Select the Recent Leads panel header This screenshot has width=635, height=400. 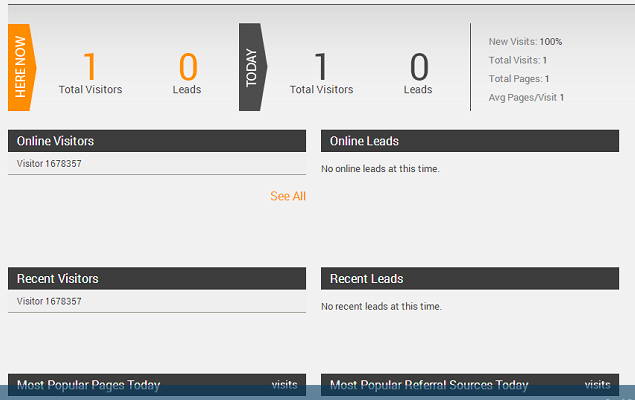click(470, 279)
